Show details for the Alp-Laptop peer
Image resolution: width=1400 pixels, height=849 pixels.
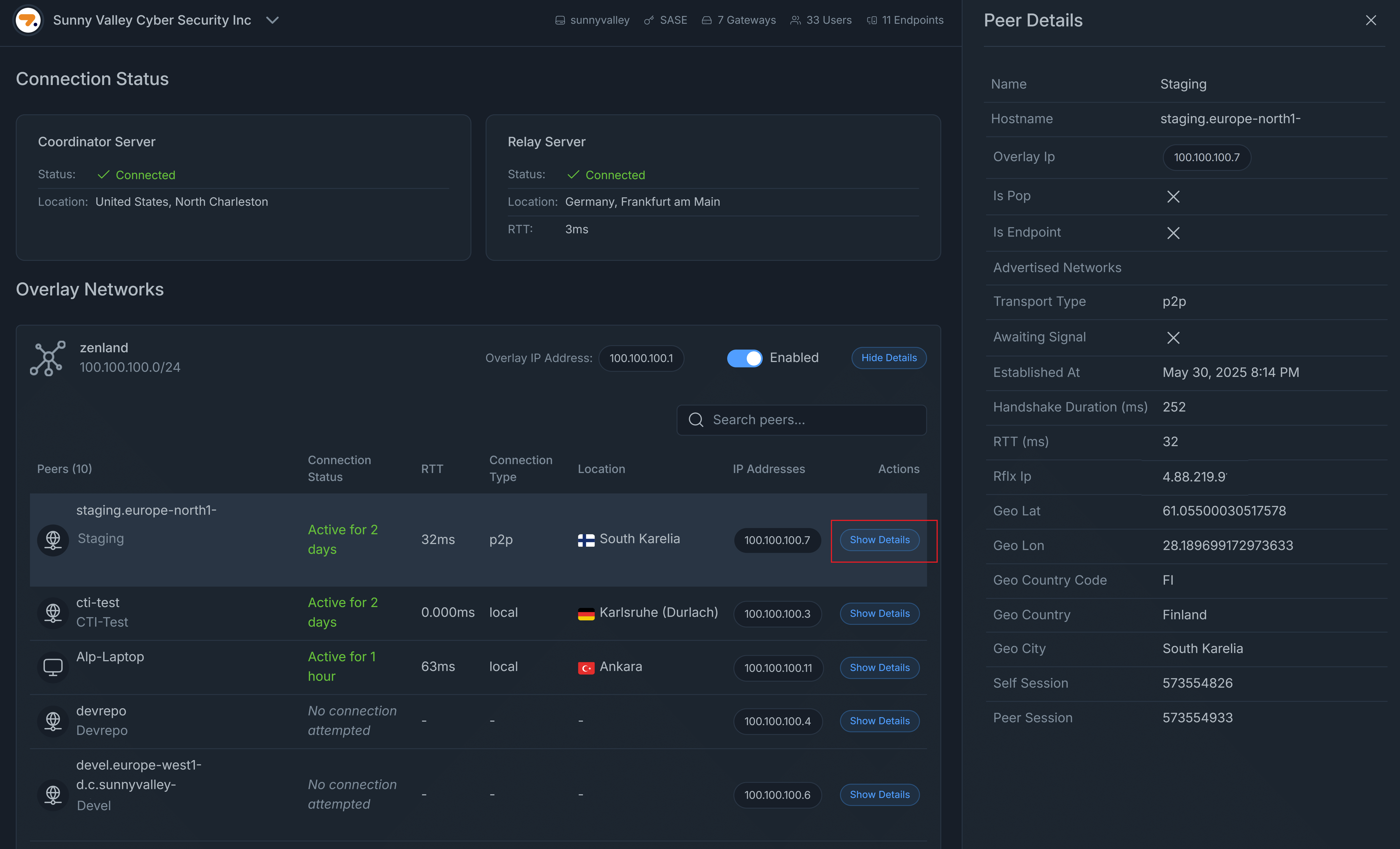pyautogui.click(x=880, y=668)
